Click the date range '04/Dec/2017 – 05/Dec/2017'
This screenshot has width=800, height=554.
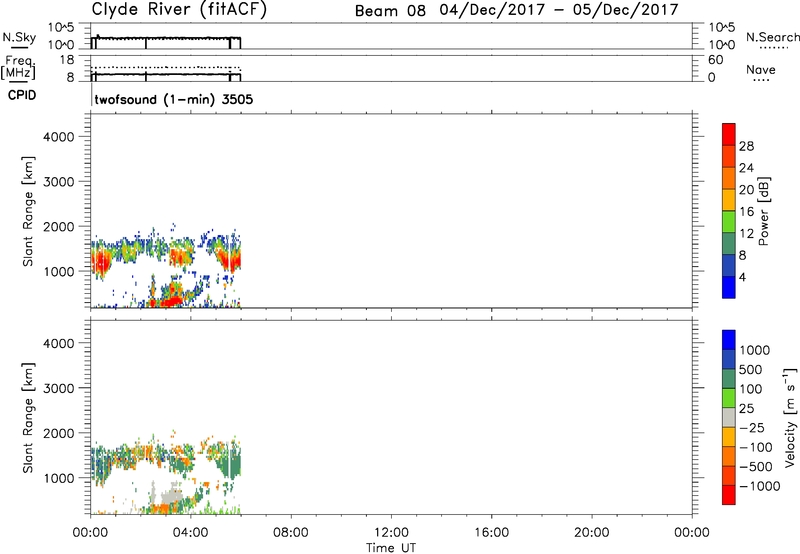tap(559, 10)
